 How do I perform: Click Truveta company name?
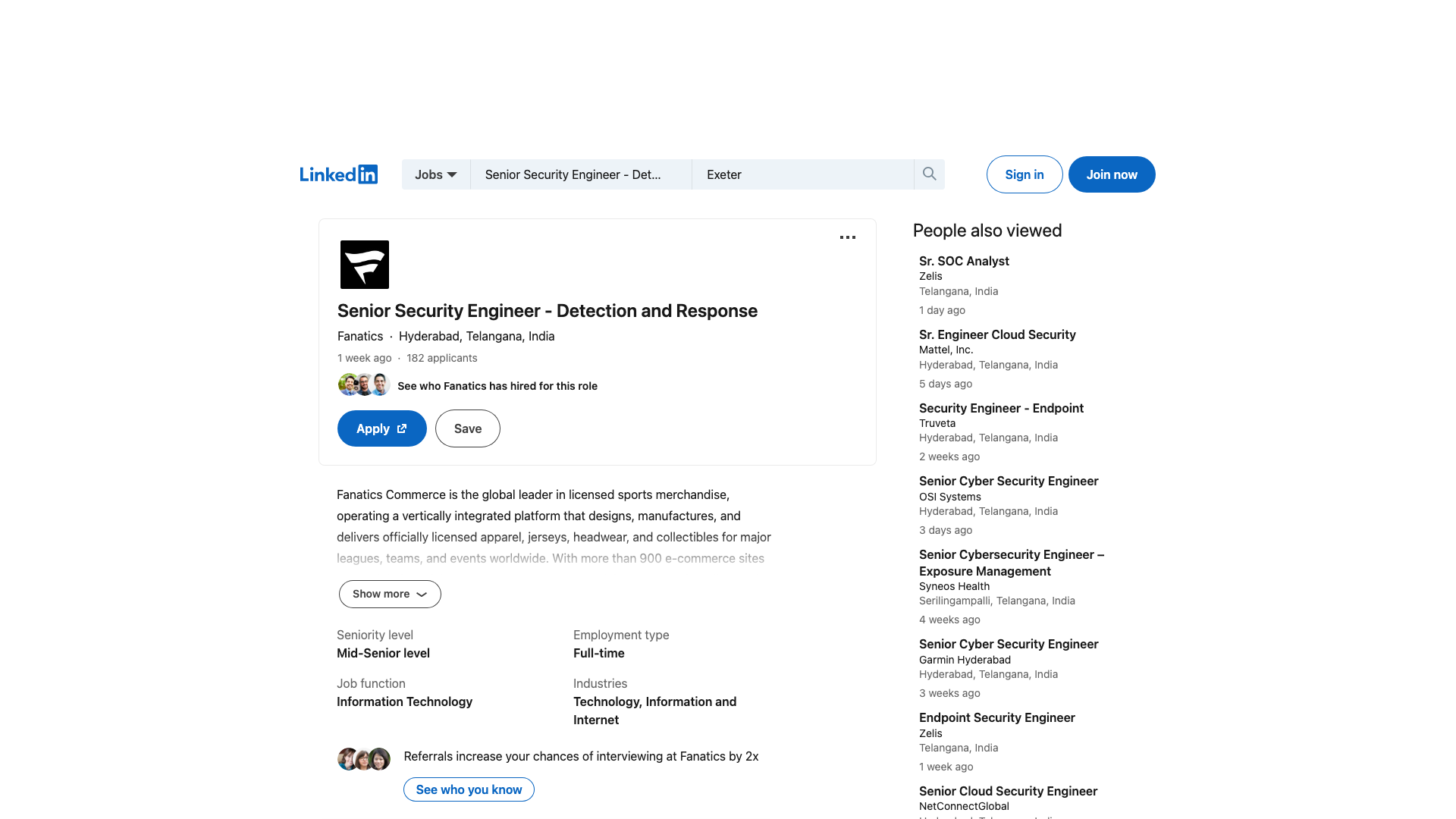click(x=937, y=423)
